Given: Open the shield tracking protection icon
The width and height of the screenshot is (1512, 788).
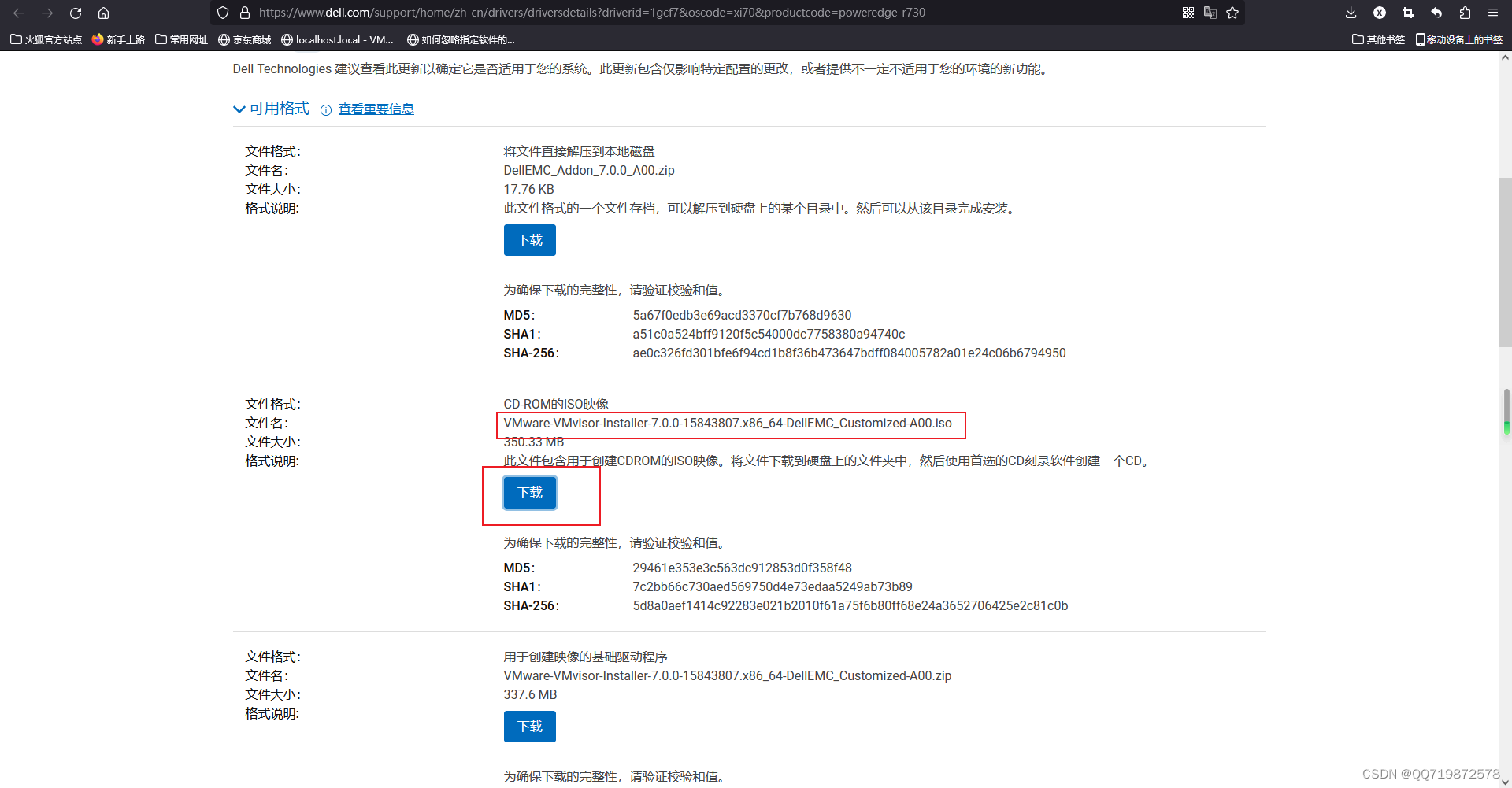Looking at the screenshot, I should (223, 13).
